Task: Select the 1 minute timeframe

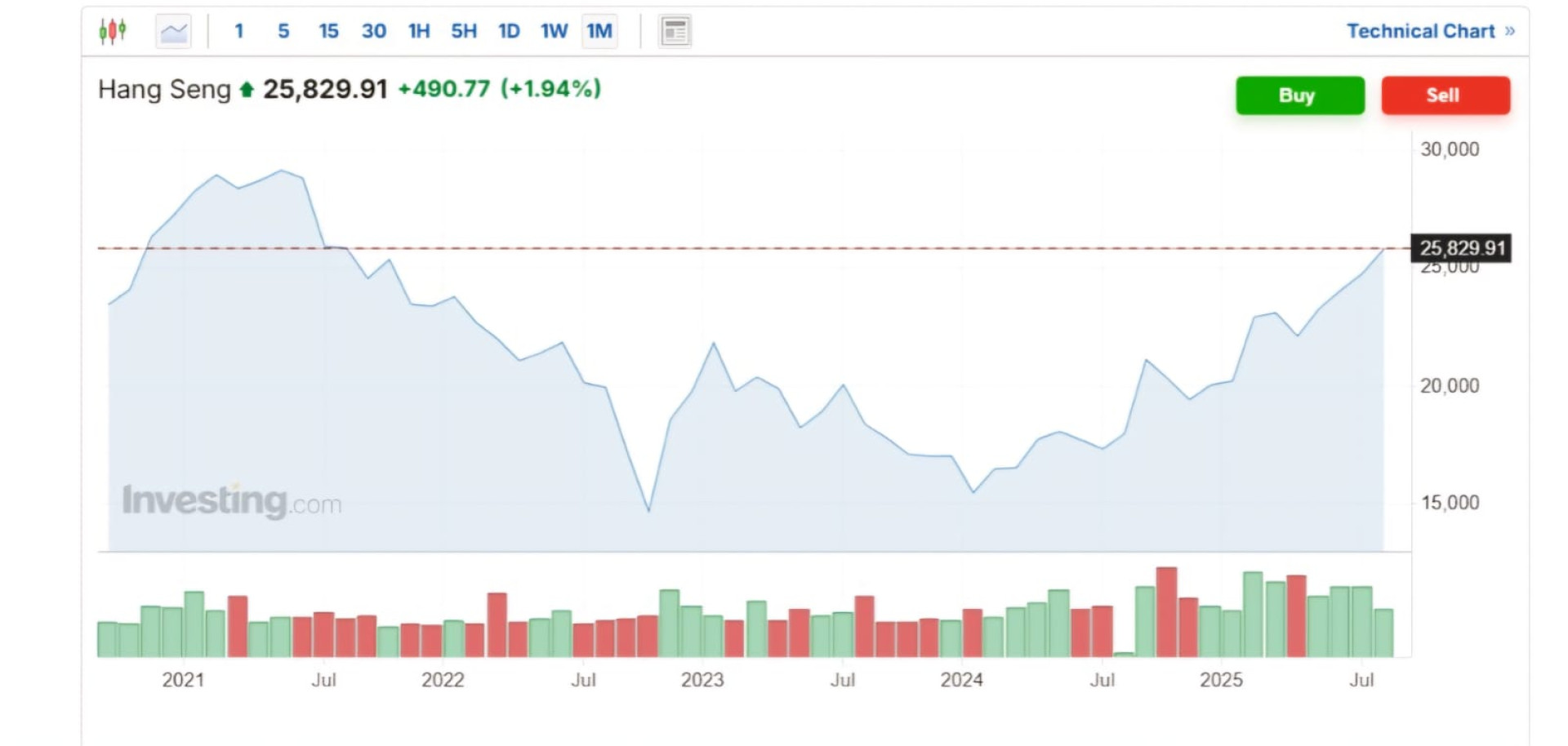Action: [x=238, y=31]
